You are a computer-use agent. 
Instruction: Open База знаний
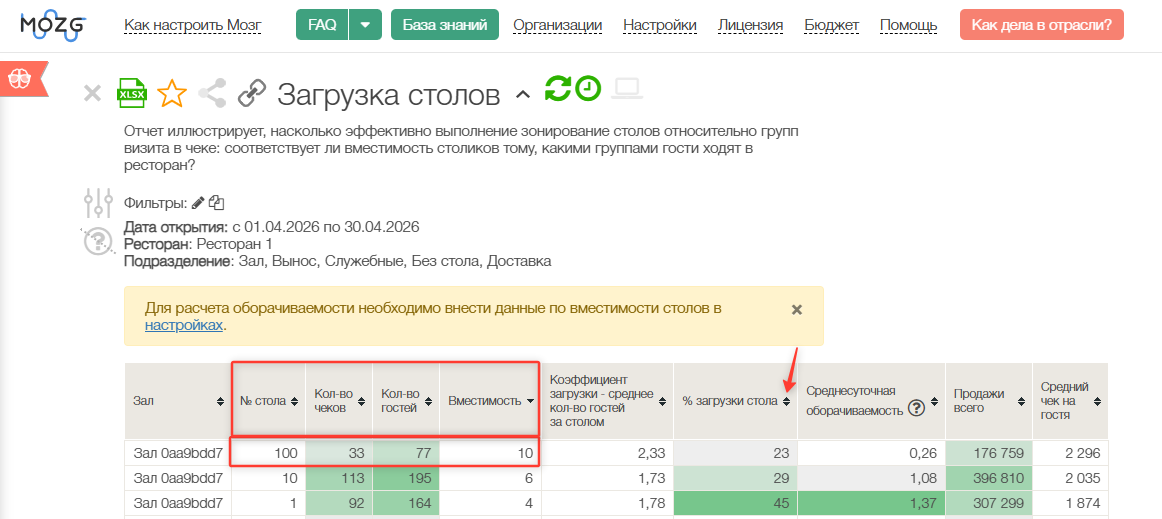coord(445,24)
